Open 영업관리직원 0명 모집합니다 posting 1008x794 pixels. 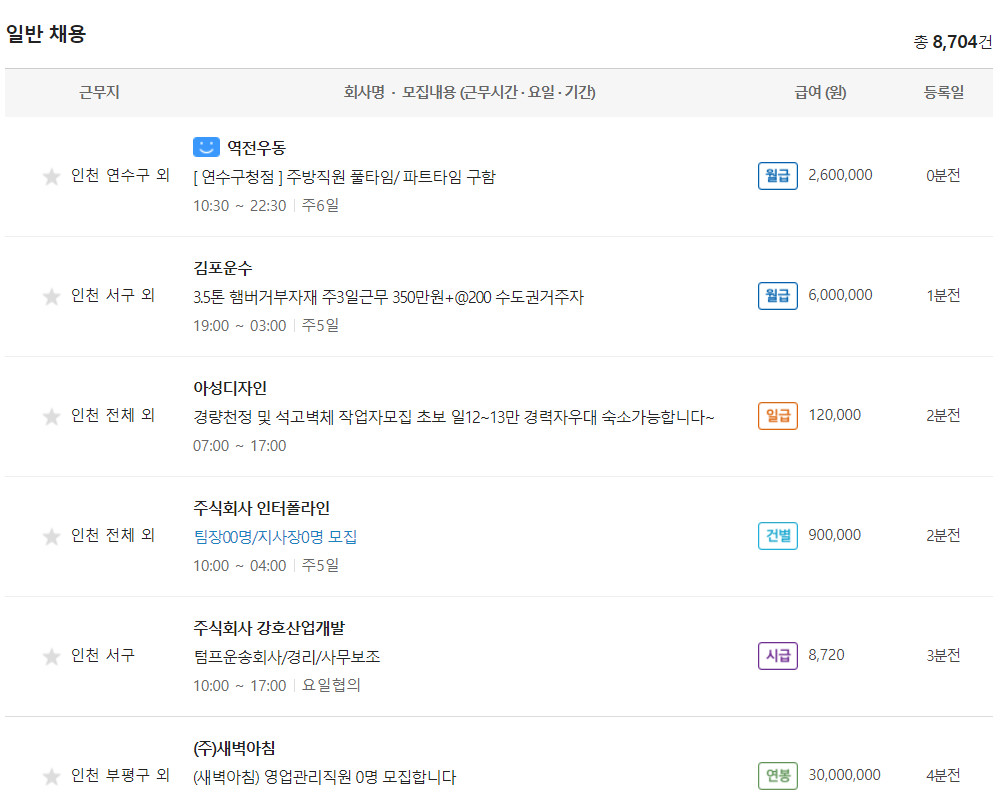(325, 777)
